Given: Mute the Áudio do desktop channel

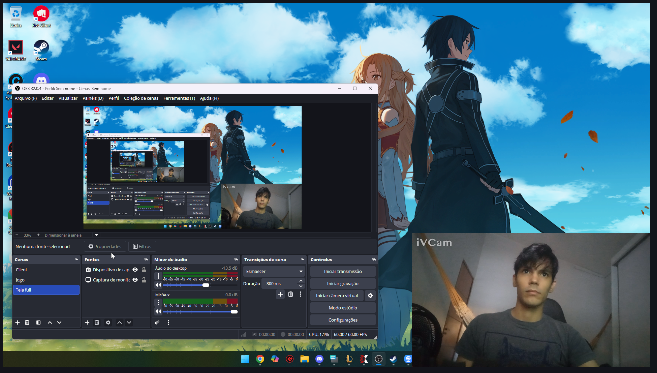Looking at the screenshot, I should click(158, 285).
